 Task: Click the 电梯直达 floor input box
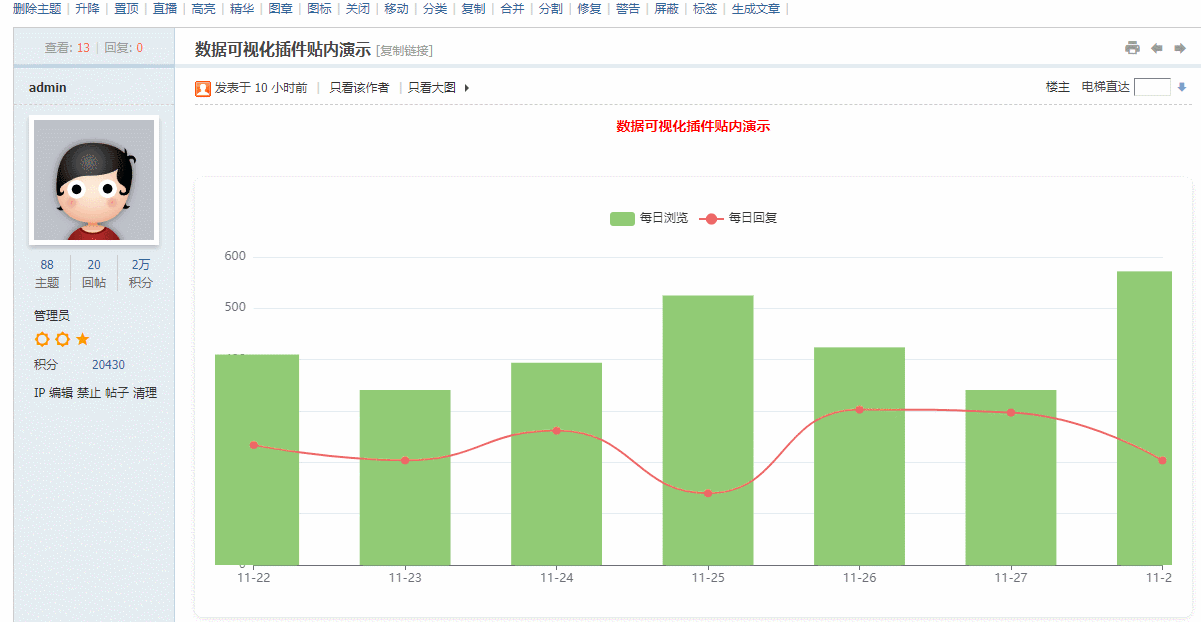coord(1152,88)
